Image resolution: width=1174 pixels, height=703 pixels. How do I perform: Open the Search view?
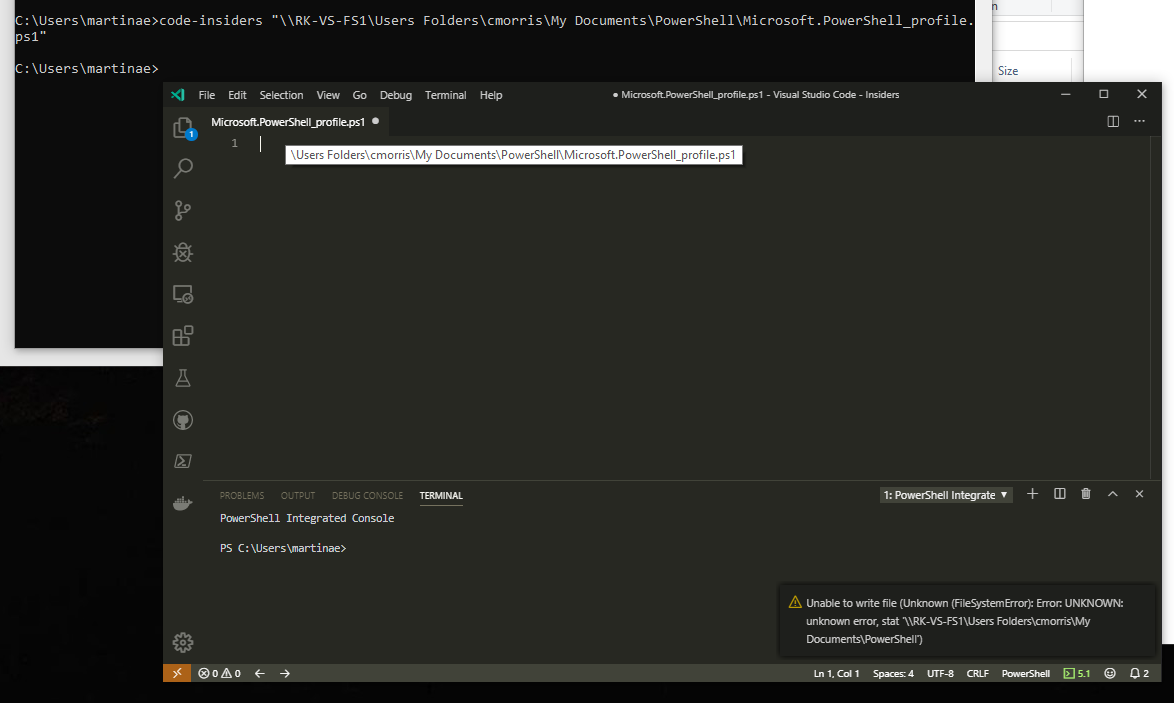point(183,168)
